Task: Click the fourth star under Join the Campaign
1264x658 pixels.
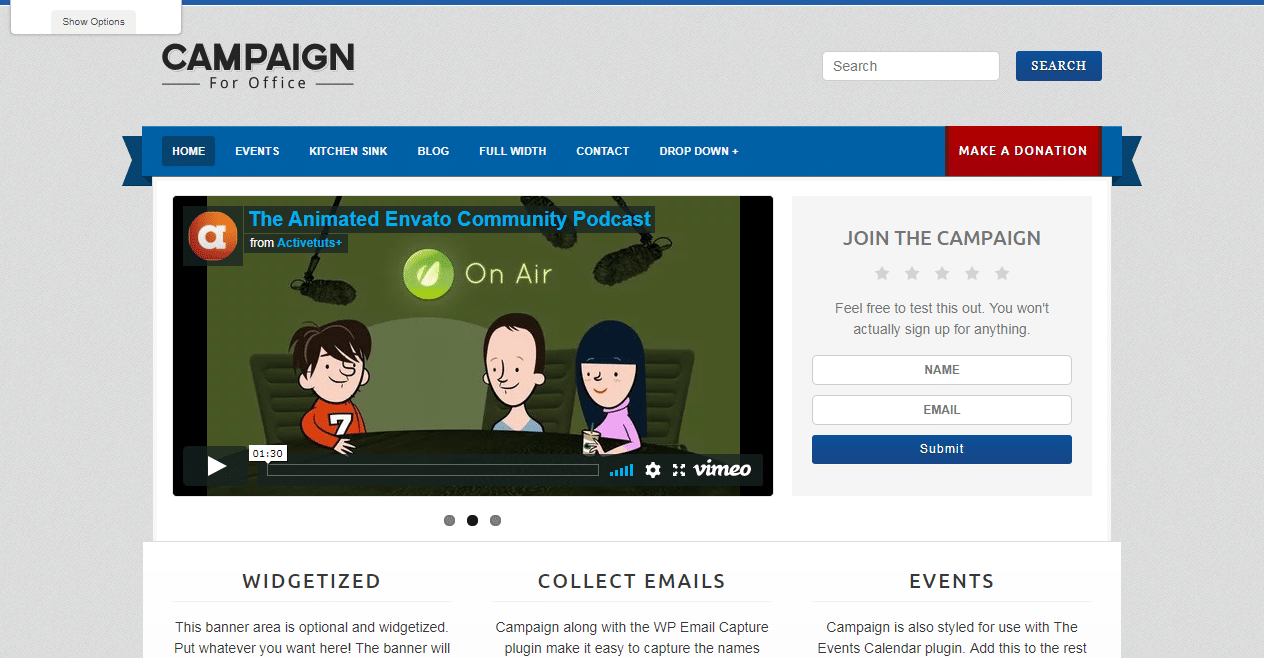Action: coord(972,273)
